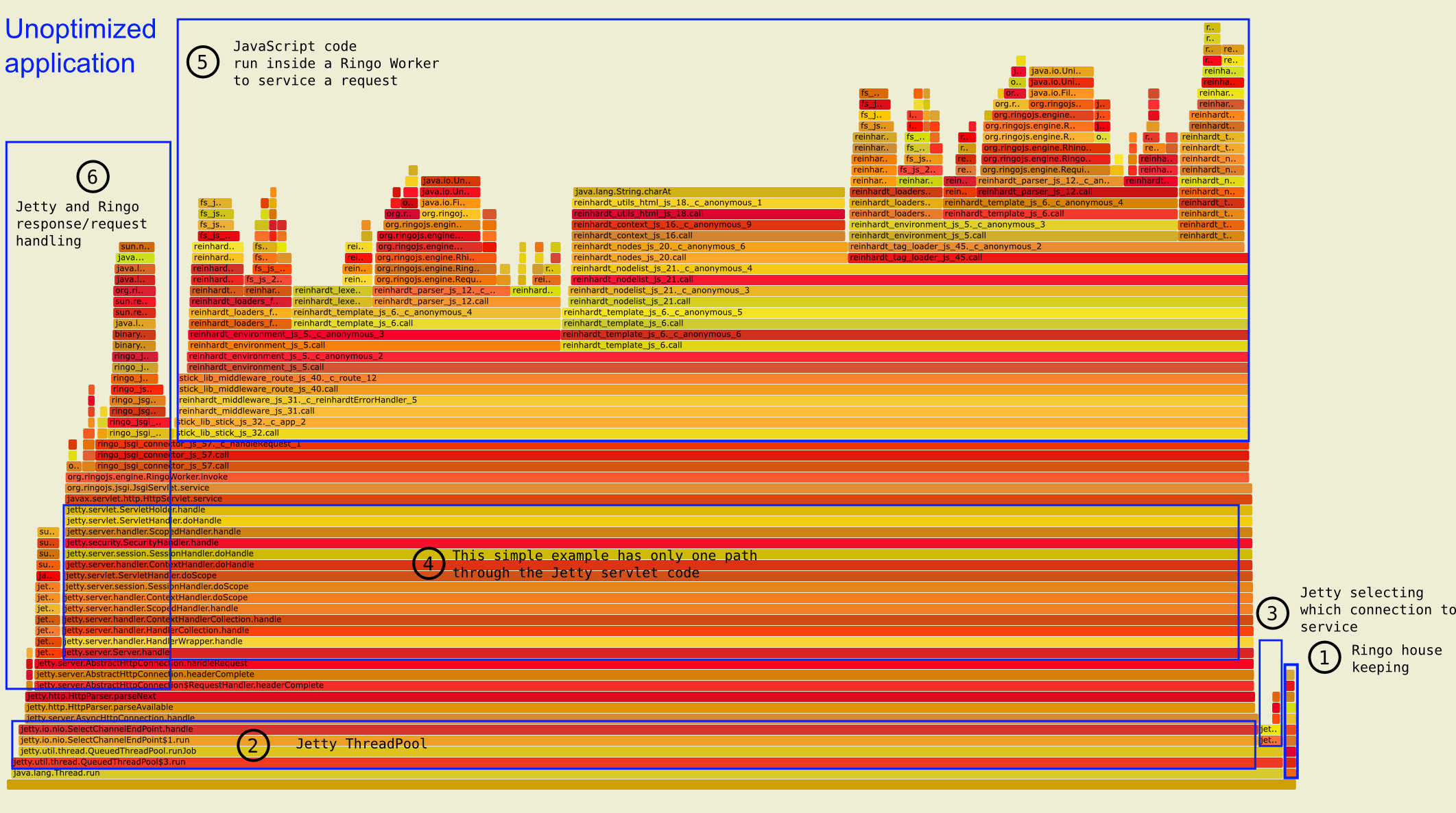Click jetty.io.nio.SelectChannelEndPoint$1.run frame
Viewport: 1456px width, 813px height.
[636, 740]
